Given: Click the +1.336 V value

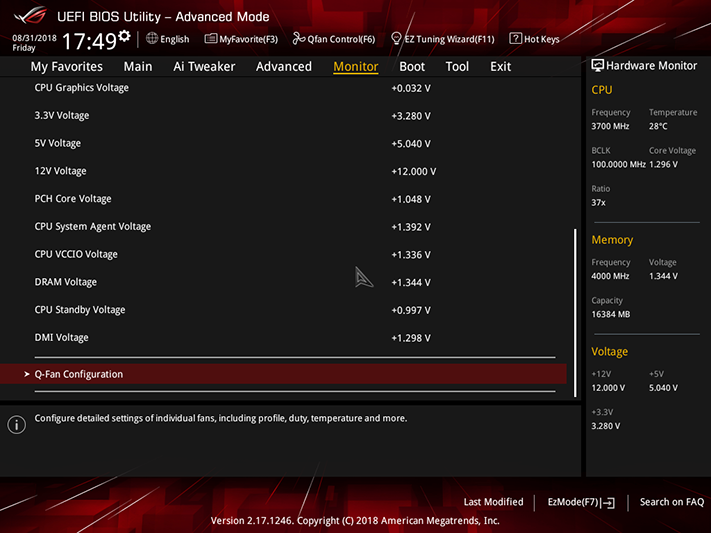Looking at the screenshot, I should (x=411, y=254).
